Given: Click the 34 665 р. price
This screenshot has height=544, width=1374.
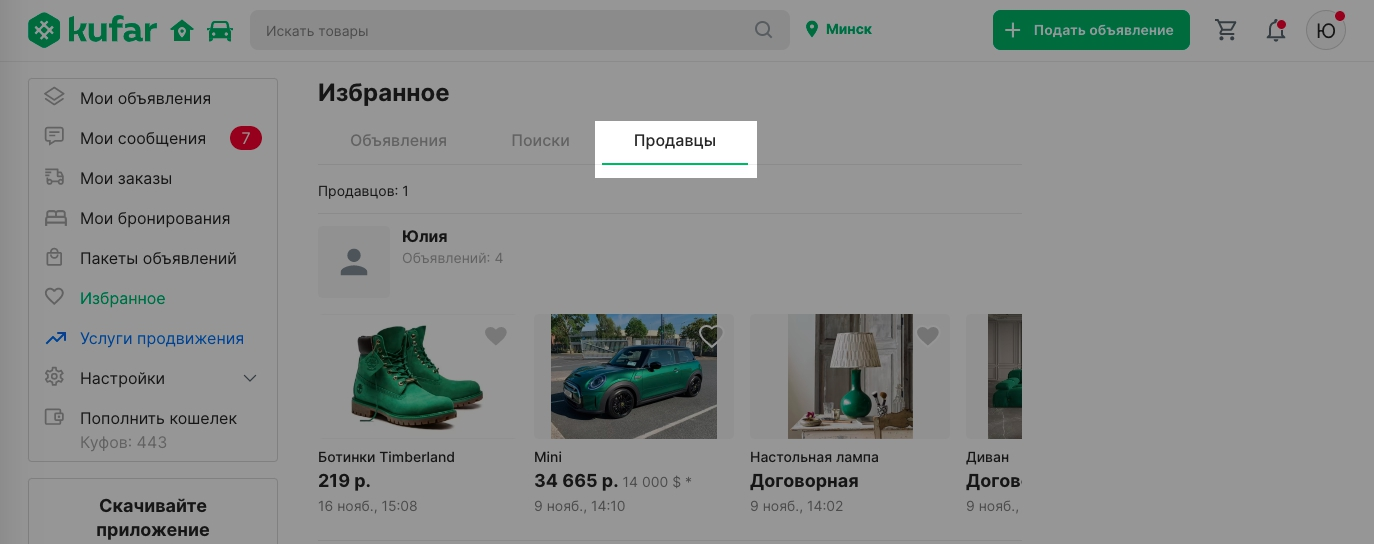Looking at the screenshot, I should point(576,481).
